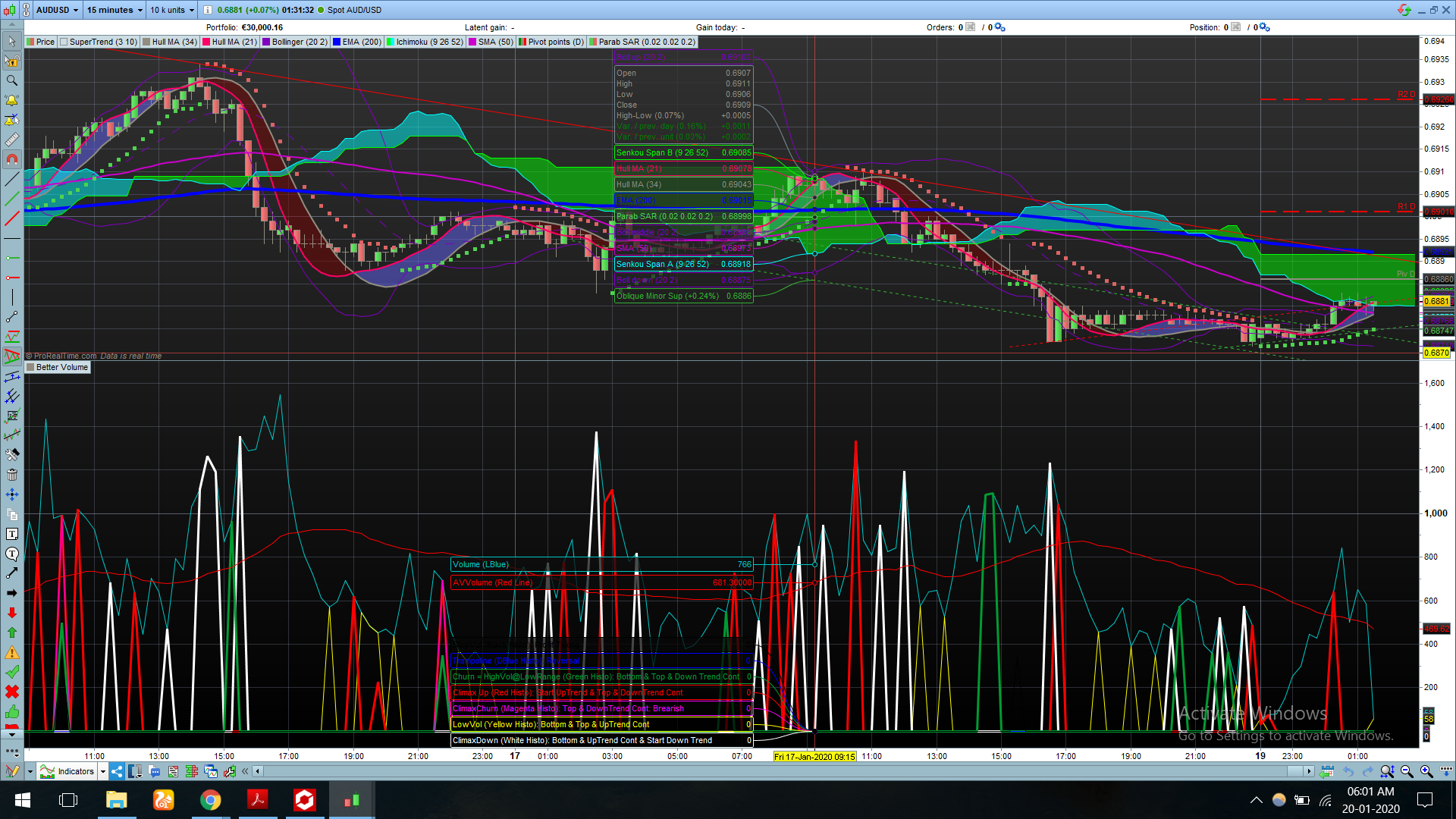Click the Indicators button
The width and height of the screenshot is (1456, 819).
click(75, 771)
